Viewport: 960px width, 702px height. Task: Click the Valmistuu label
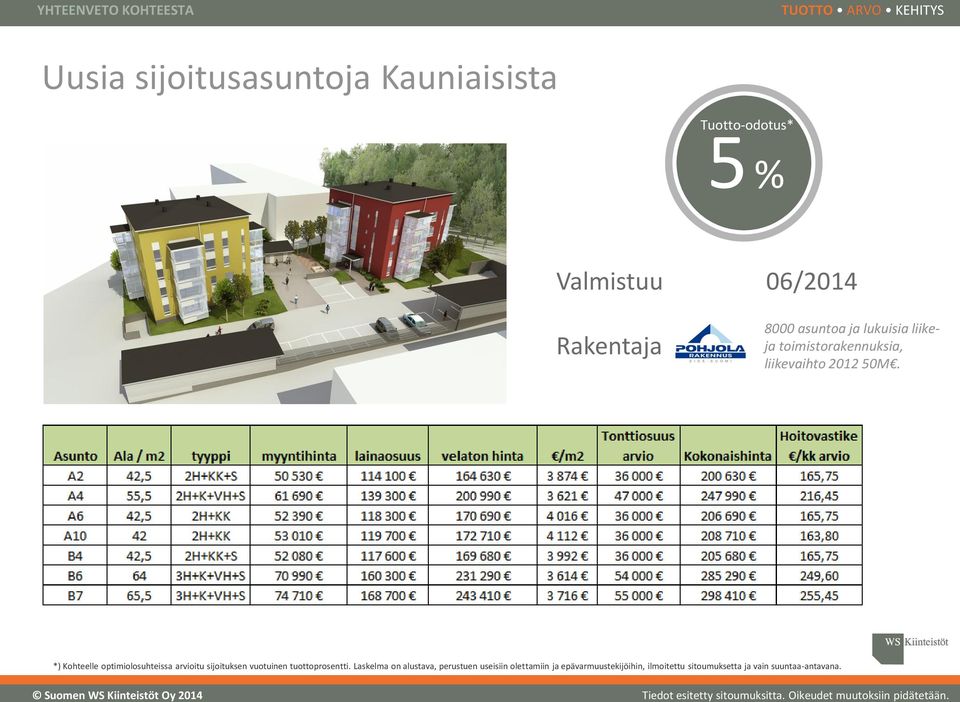point(609,282)
